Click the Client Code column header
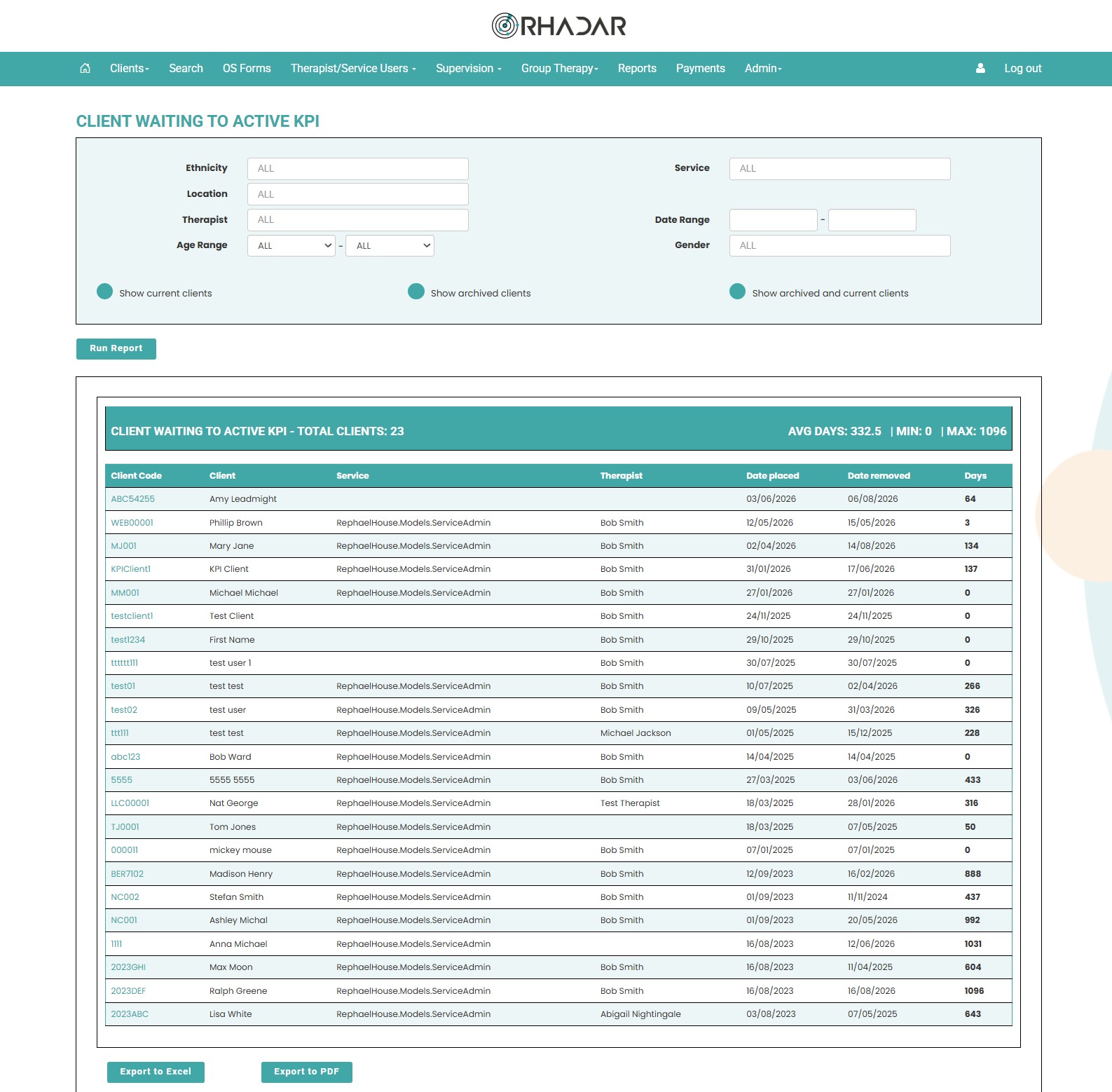1112x1092 pixels. 136,475
